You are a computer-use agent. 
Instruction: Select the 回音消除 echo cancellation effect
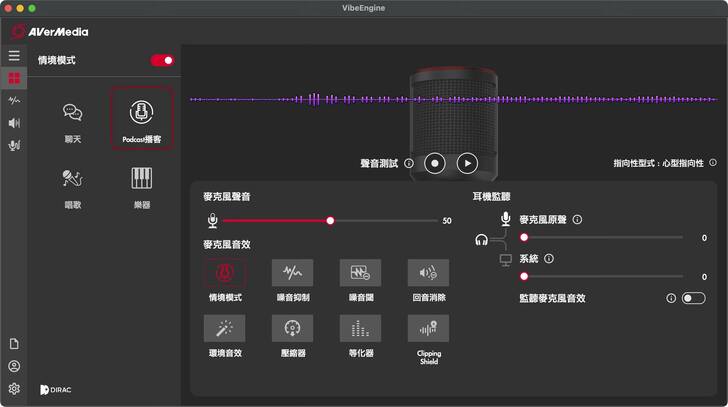[x=428, y=273]
